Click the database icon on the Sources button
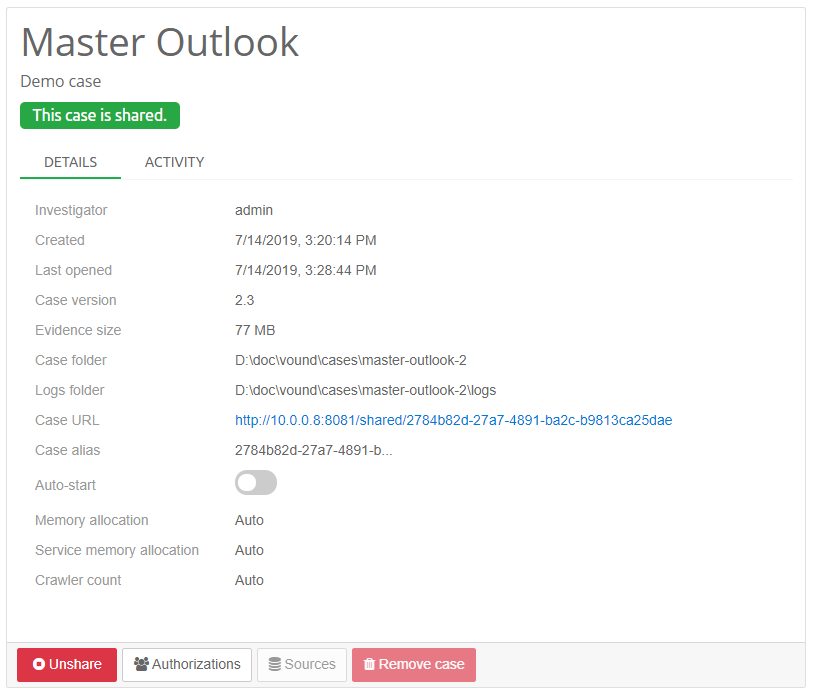Viewport: 813px width, 695px height. pyautogui.click(x=274, y=665)
